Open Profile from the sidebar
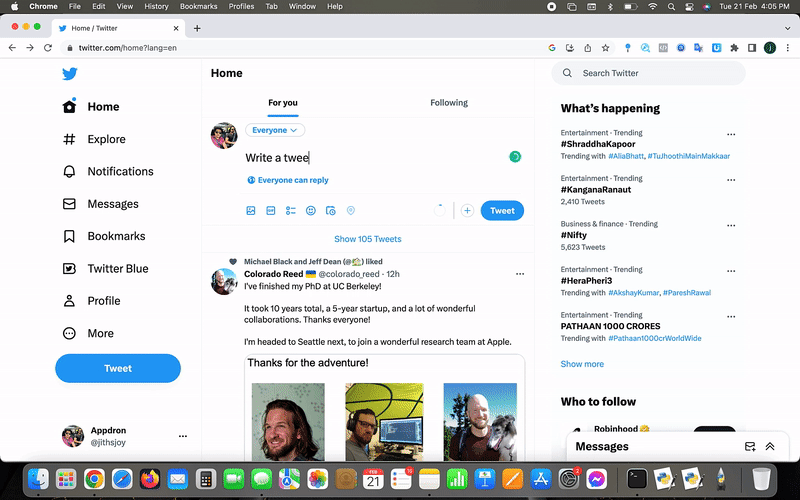 [92, 301]
